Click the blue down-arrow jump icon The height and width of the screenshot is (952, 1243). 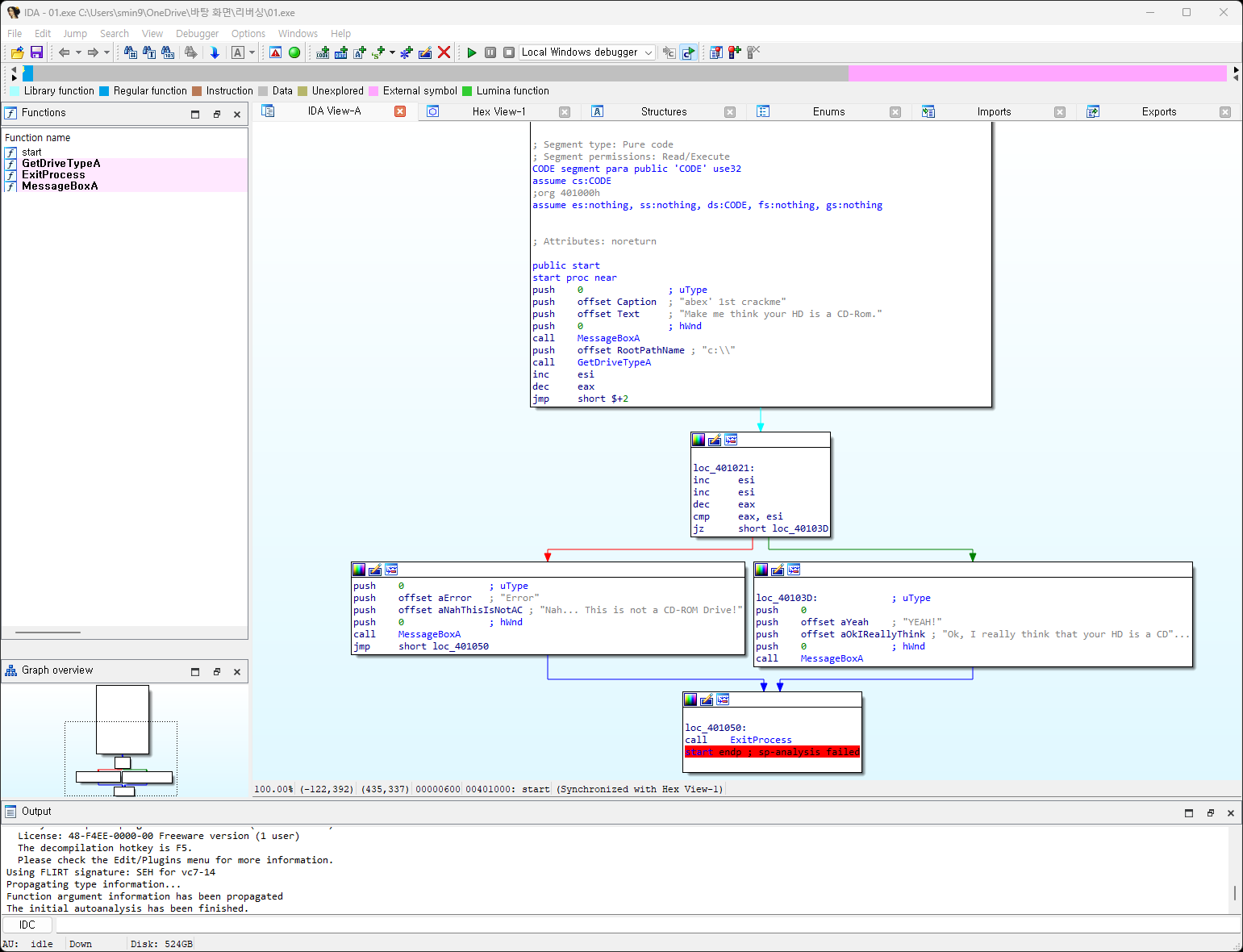coord(215,52)
